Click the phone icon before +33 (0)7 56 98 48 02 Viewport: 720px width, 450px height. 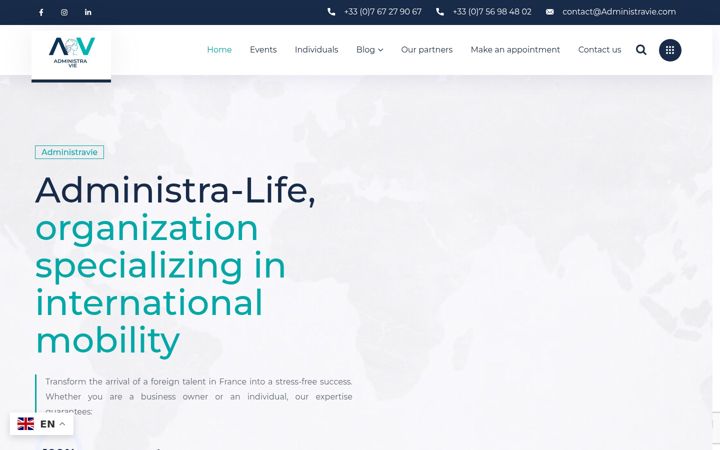tap(439, 12)
